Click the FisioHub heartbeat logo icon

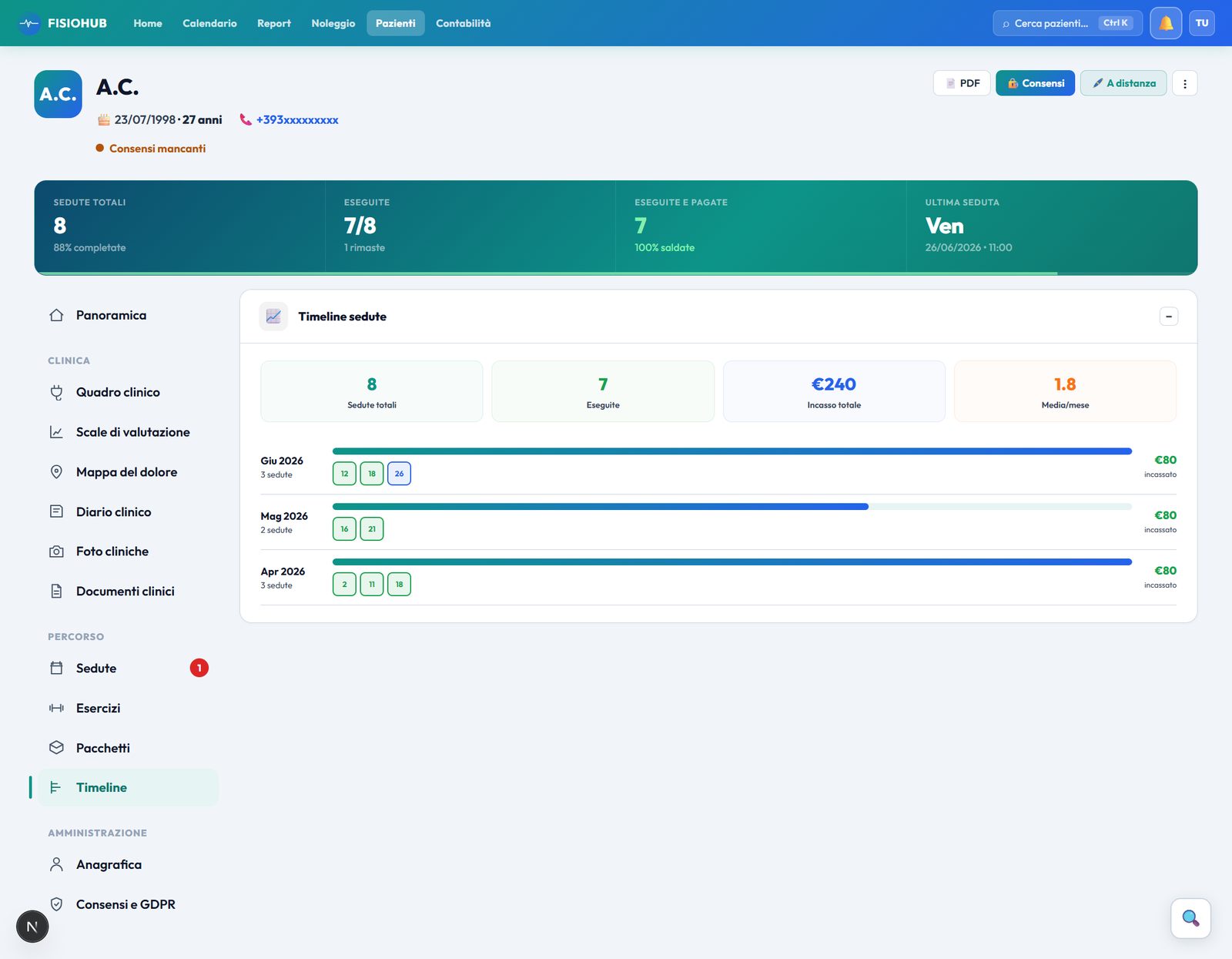pyautogui.click(x=29, y=23)
